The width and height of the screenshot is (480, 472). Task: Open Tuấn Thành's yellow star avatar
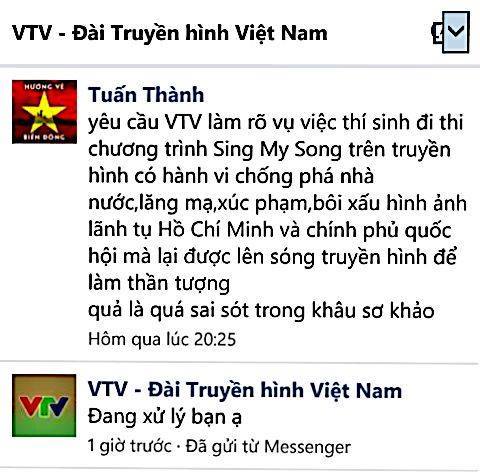tap(44, 112)
